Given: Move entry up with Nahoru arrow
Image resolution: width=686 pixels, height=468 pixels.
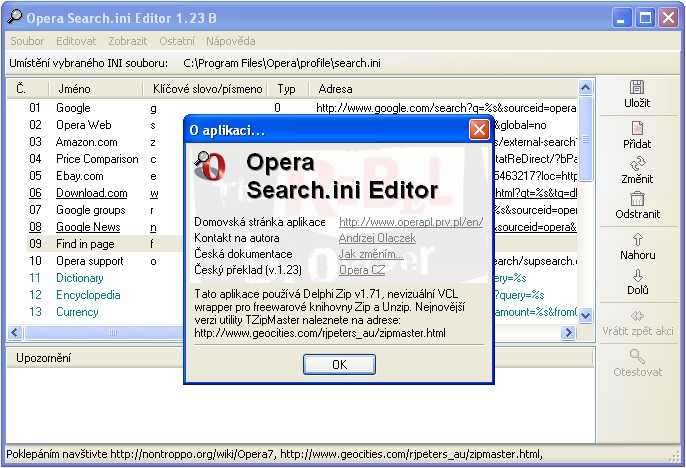Looking at the screenshot, I should tap(637, 240).
